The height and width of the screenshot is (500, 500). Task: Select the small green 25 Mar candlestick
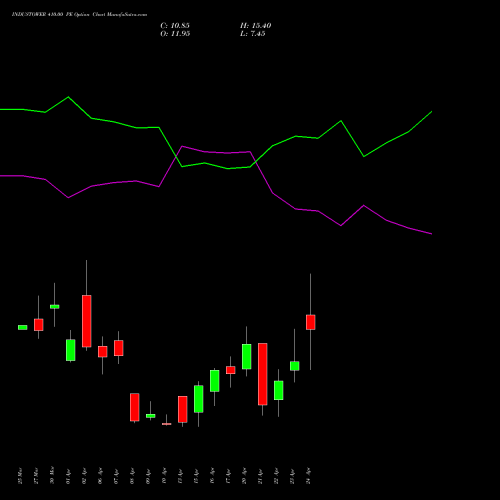click(23, 327)
